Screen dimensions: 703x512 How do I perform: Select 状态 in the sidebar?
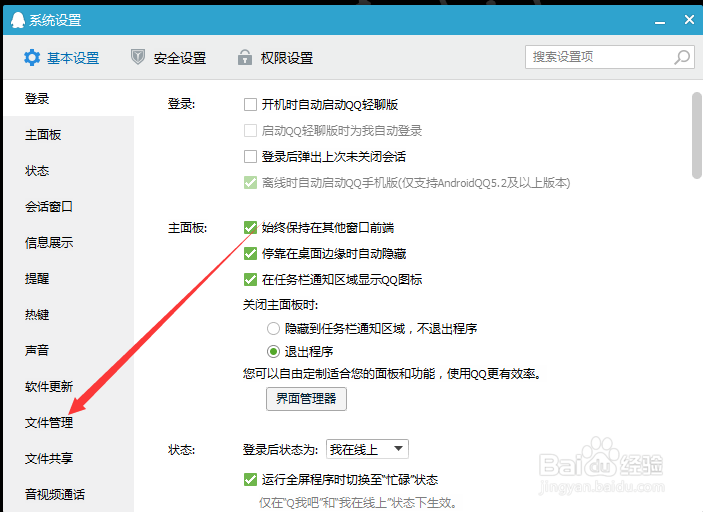pos(69,170)
